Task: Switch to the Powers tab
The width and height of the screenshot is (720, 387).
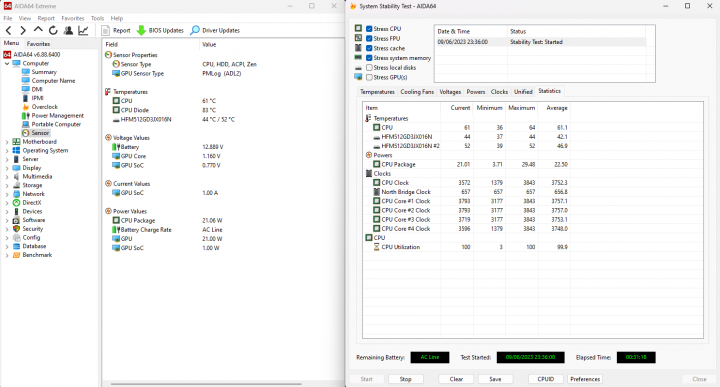Action: (x=476, y=92)
